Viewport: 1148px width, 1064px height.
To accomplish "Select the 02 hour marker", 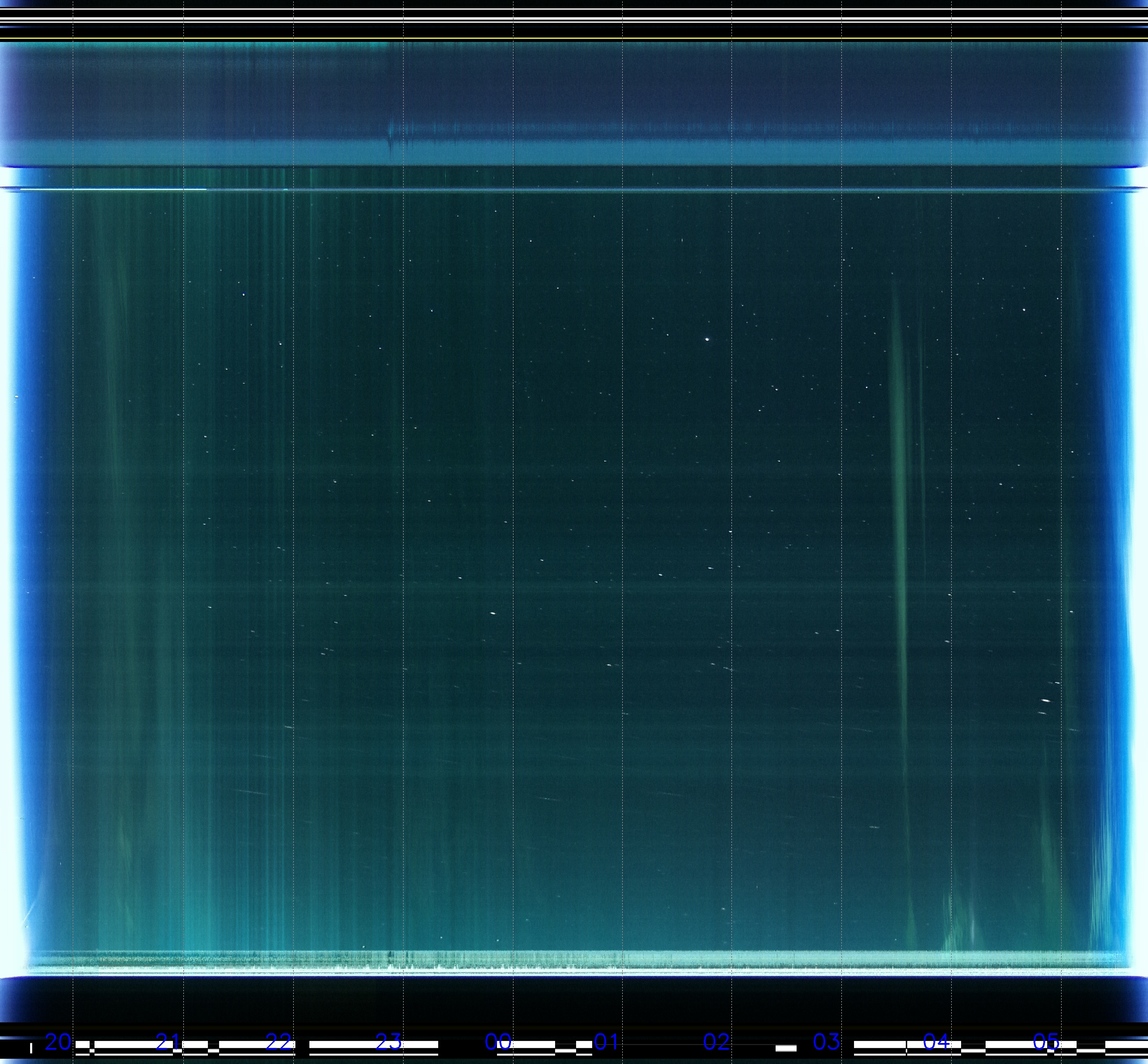I will [716, 1042].
